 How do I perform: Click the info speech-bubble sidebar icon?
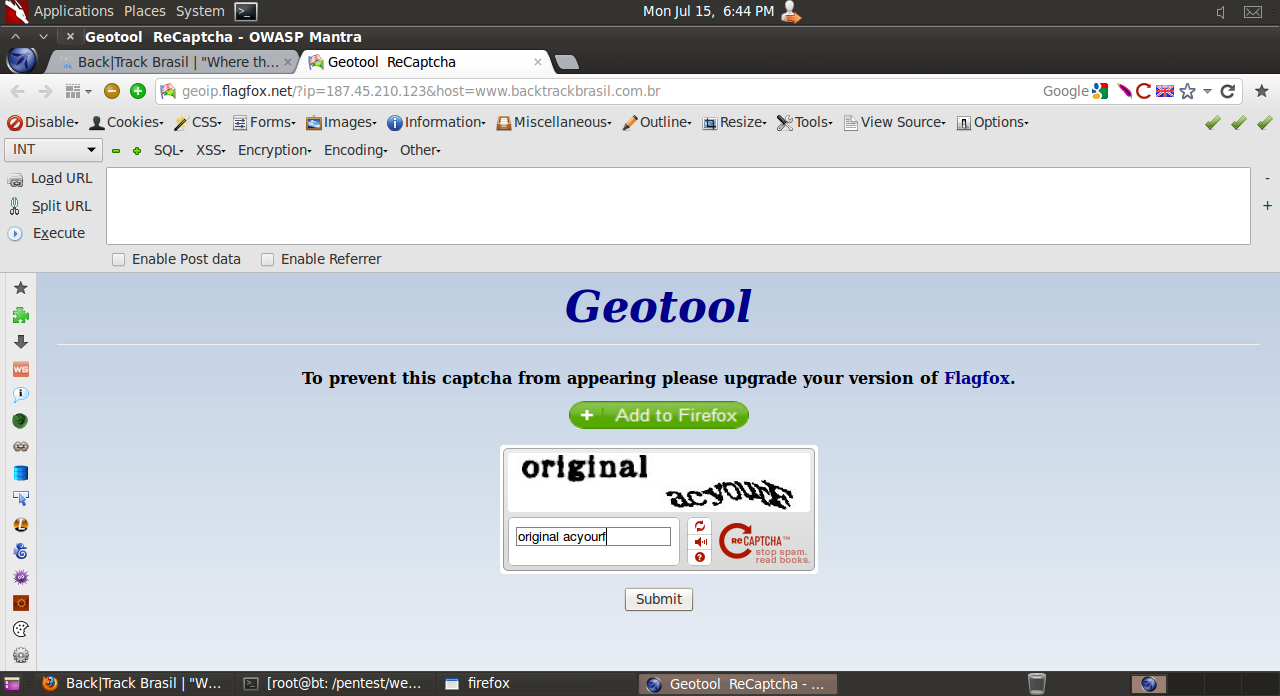(20, 394)
